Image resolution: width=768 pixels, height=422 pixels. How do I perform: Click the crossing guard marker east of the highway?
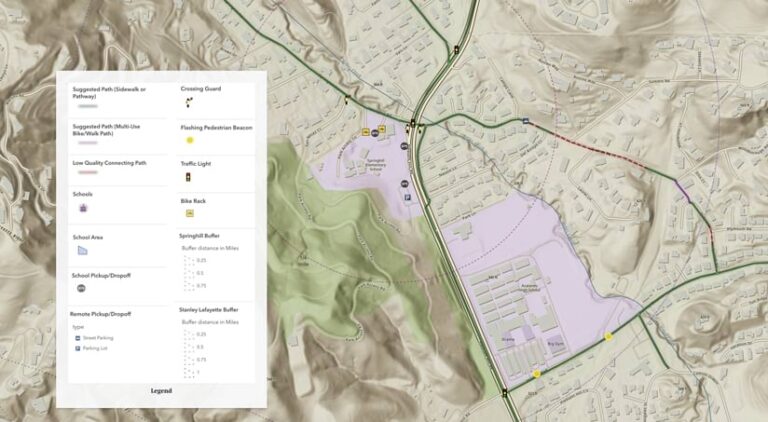click(x=421, y=129)
